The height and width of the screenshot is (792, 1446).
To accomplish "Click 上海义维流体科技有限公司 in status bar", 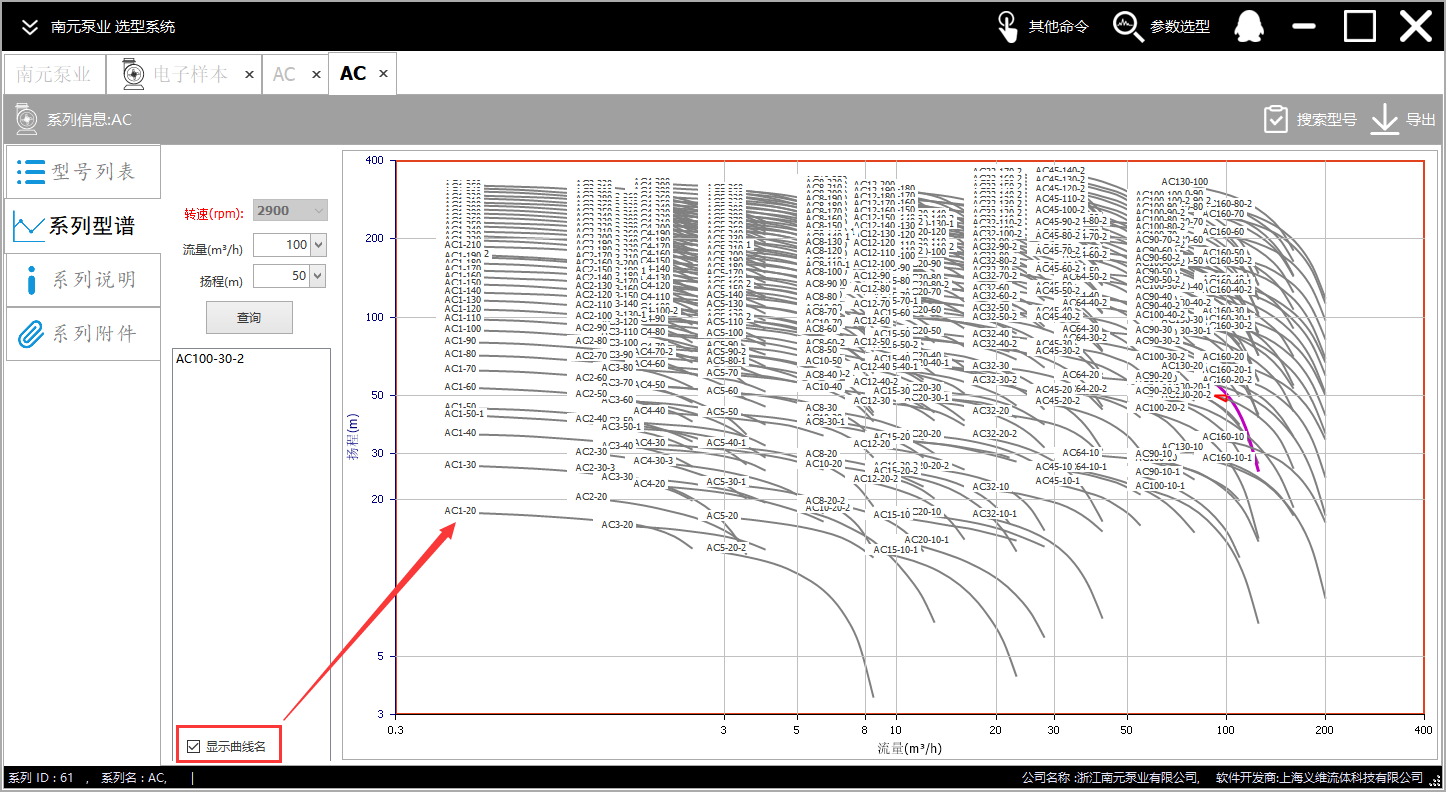I will pos(1351,778).
